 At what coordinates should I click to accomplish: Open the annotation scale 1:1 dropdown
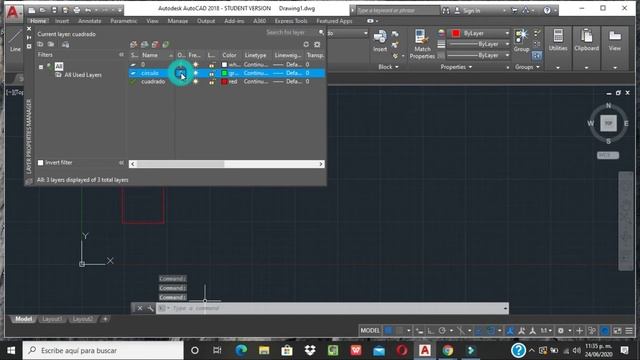click(546, 331)
